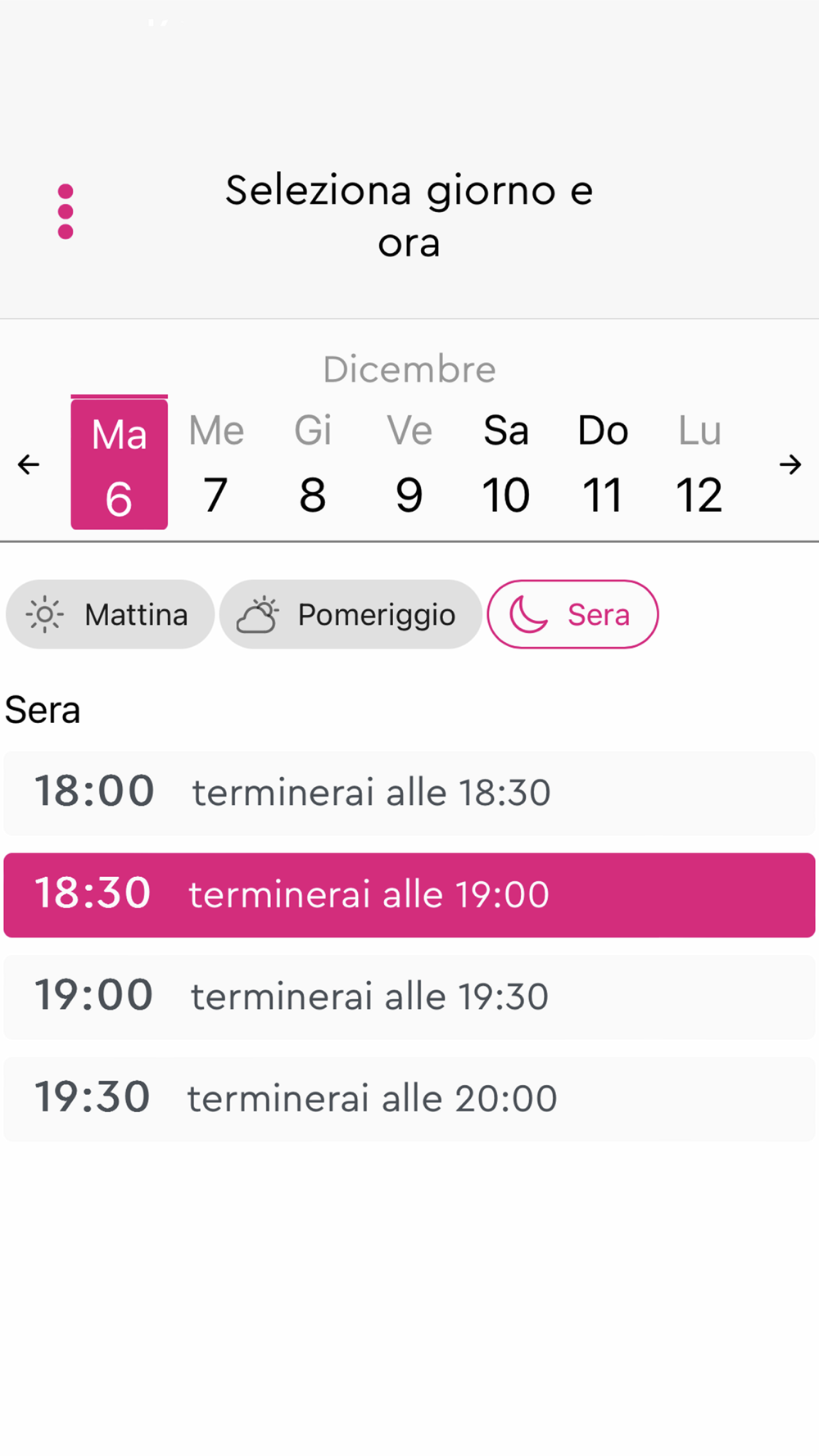The height and width of the screenshot is (1456, 819).
Task: Choose the 19:00 appointment slot
Action: click(409, 997)
